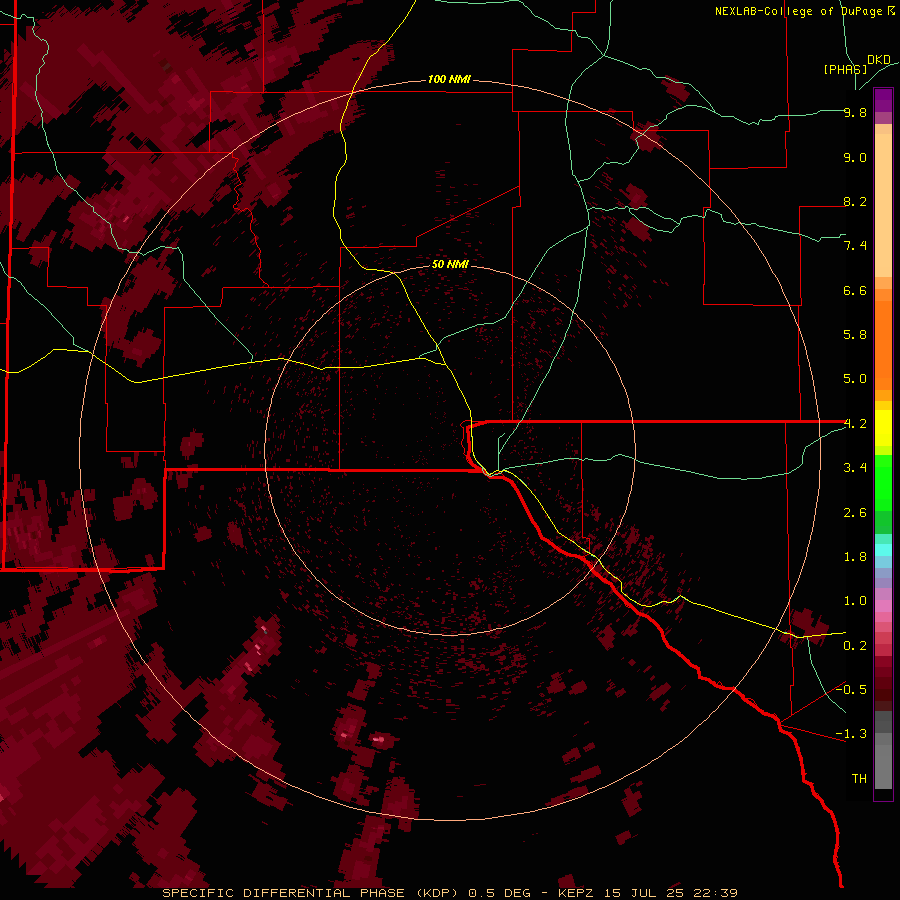900x900 pixels.
Task: Click the -1.3 scale label
Action: coord(851,734)
